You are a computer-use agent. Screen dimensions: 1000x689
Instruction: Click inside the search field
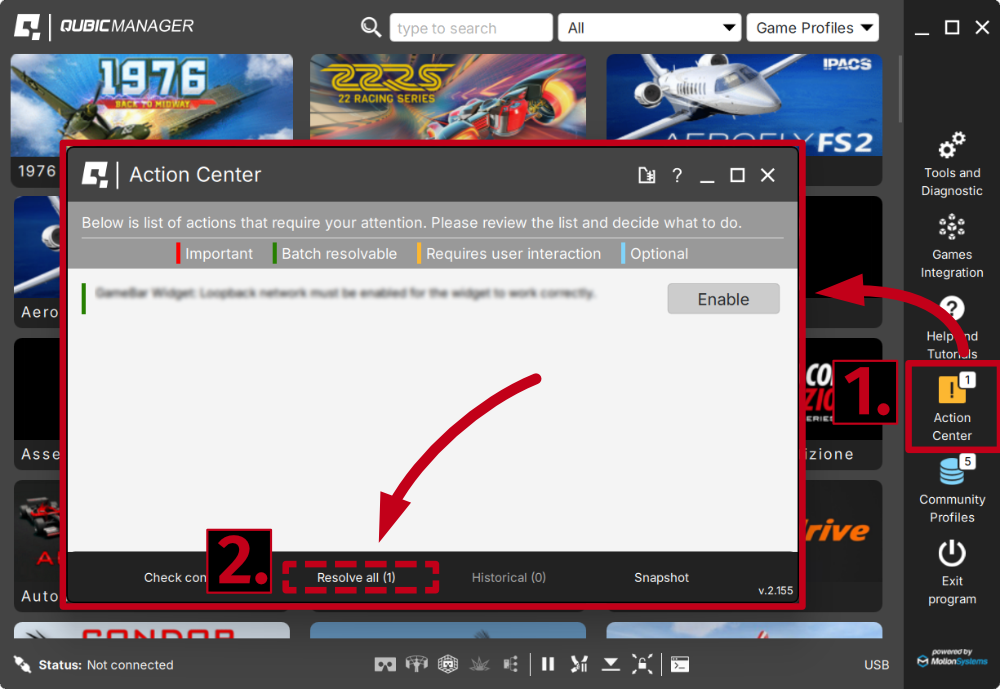click(470, 27)
